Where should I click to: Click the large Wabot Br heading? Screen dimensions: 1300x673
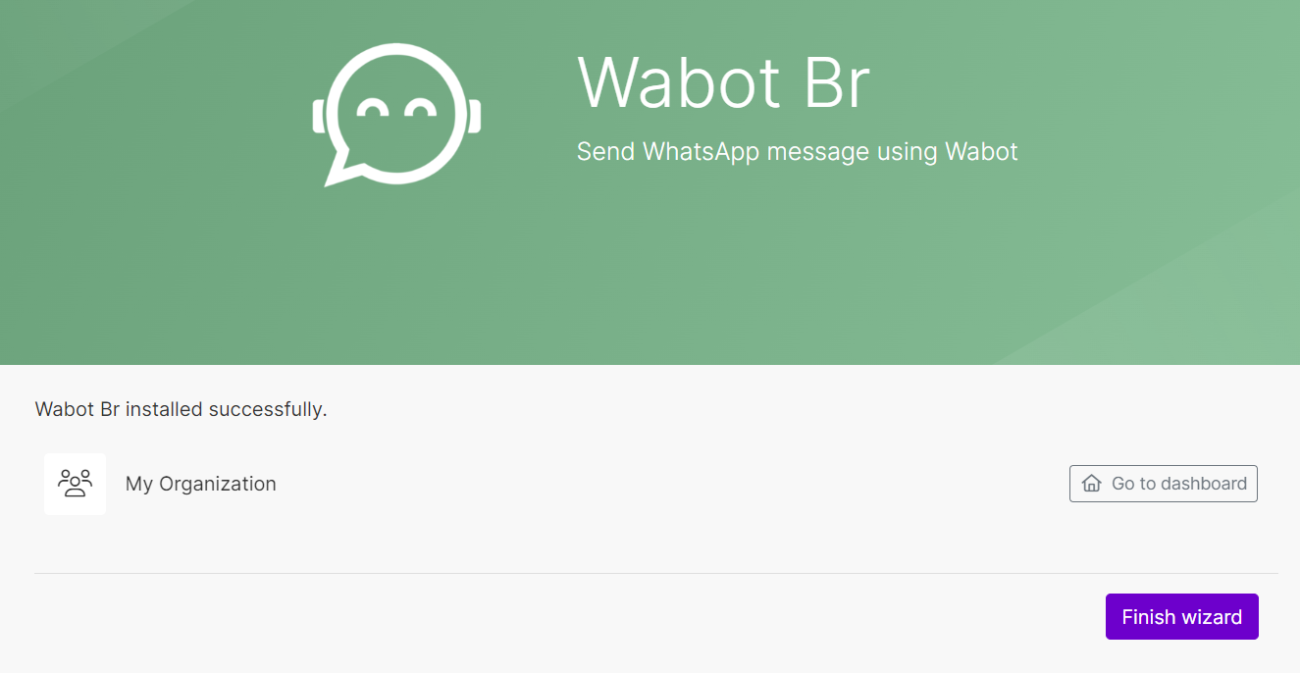click(x=723, y=83)
